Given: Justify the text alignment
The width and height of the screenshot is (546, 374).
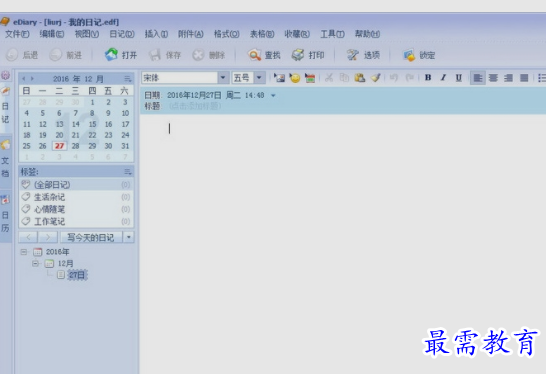Looking at the screenshot, I should 524,78.
